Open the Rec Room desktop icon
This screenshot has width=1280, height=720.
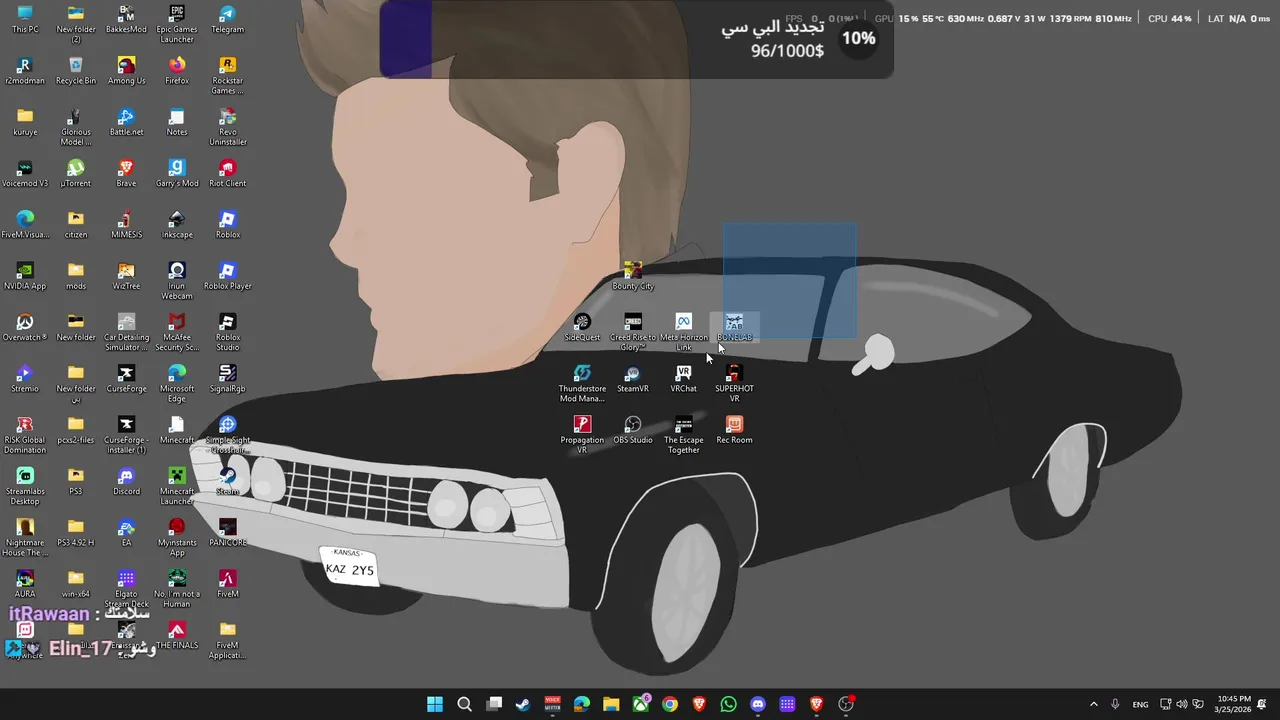tap(734, 430)
